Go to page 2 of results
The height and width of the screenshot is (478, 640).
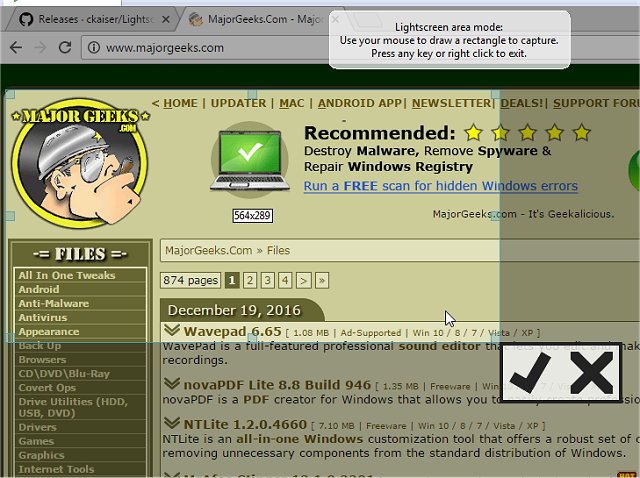click(x=250, y=280)
